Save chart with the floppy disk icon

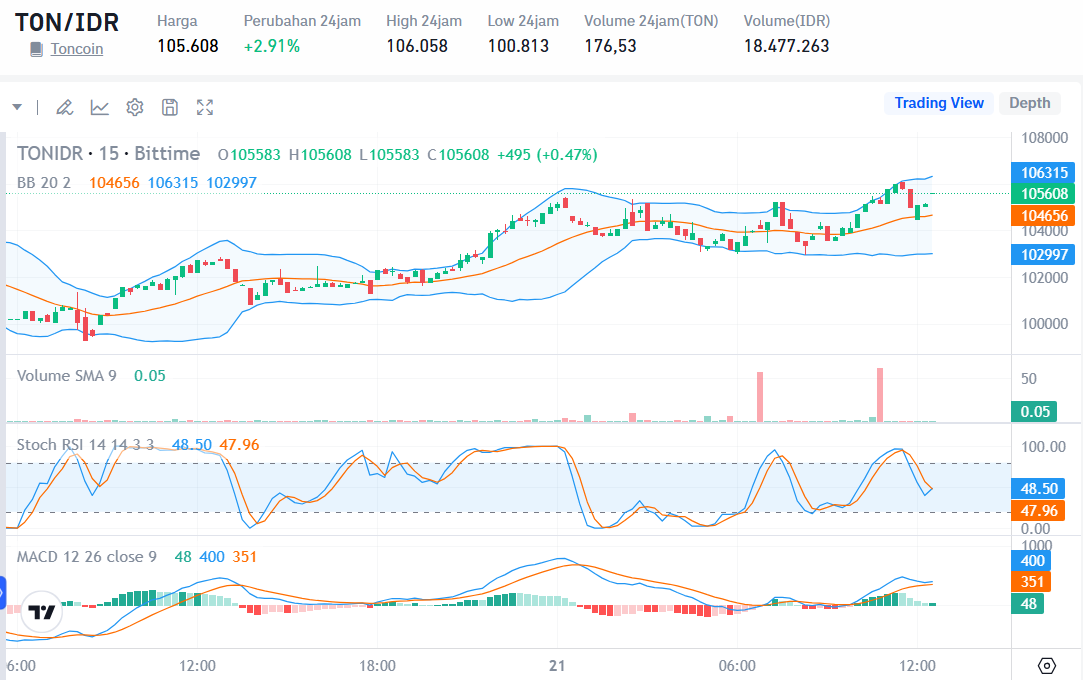point(170,107)
